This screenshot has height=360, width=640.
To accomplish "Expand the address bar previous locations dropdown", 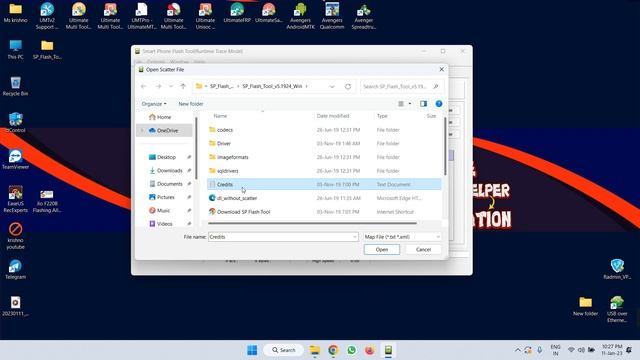I will pyautogui.click(x=332, y=87).
